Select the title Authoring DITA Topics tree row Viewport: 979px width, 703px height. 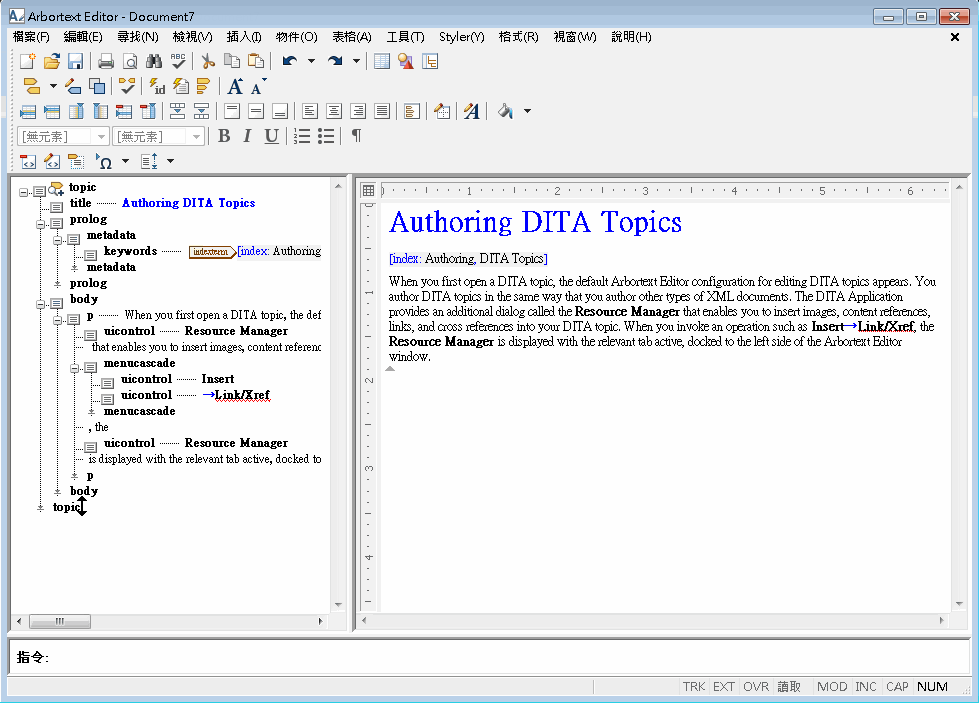[162, 203]
